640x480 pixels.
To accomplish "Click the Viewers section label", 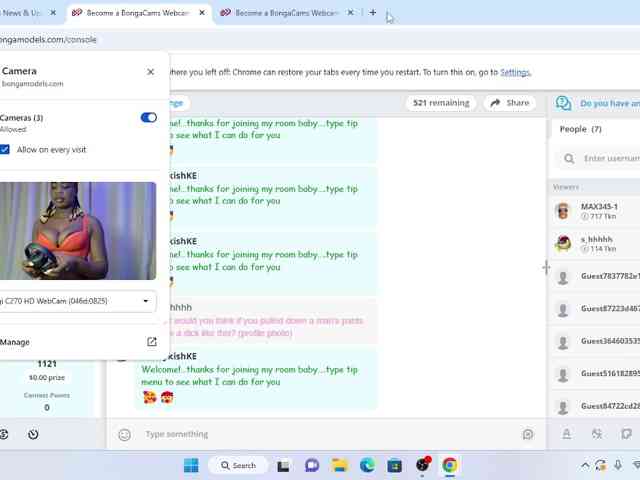I will (566, 187).
